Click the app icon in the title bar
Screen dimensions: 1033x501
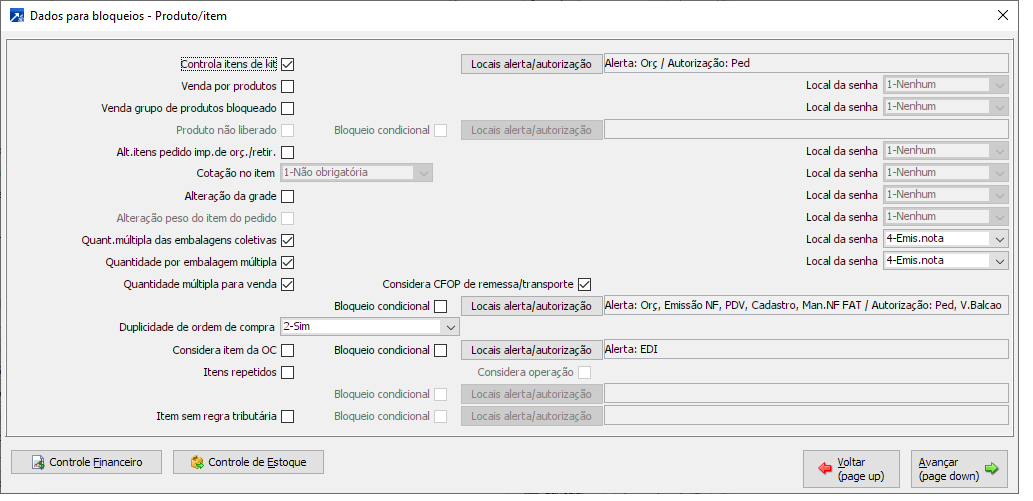click(x=16, y=15)
